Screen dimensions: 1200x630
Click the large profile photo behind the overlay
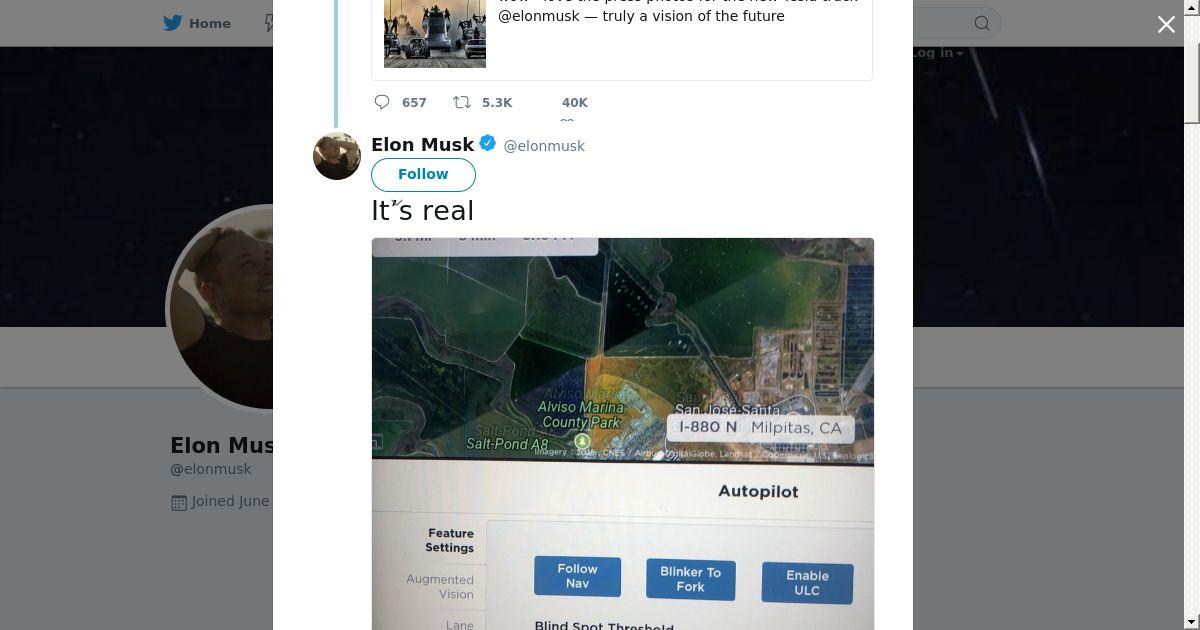click(222, 308)
